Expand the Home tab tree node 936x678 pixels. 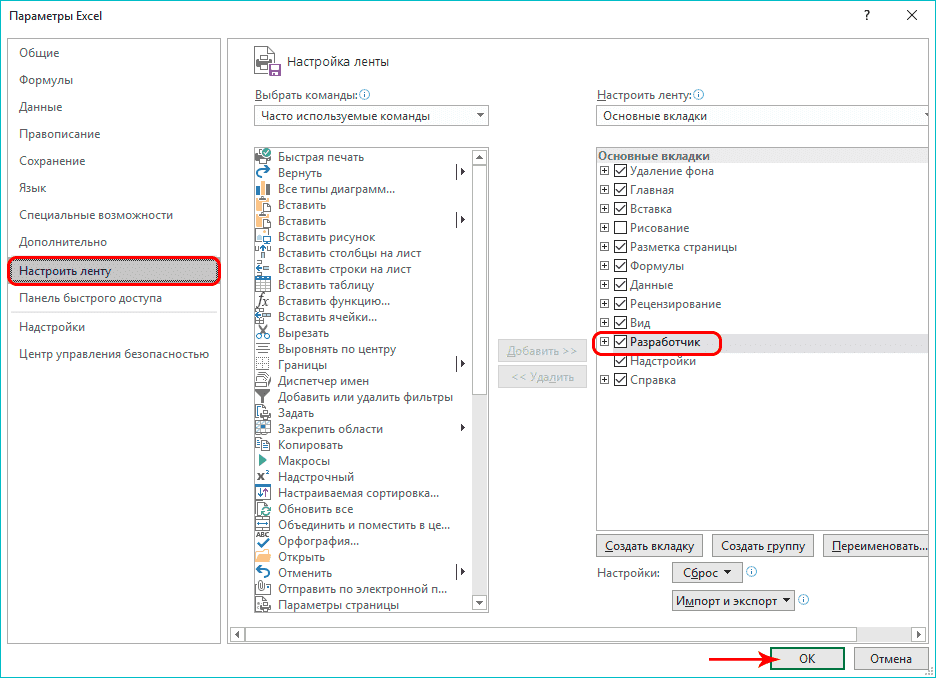tap(604, 190)
